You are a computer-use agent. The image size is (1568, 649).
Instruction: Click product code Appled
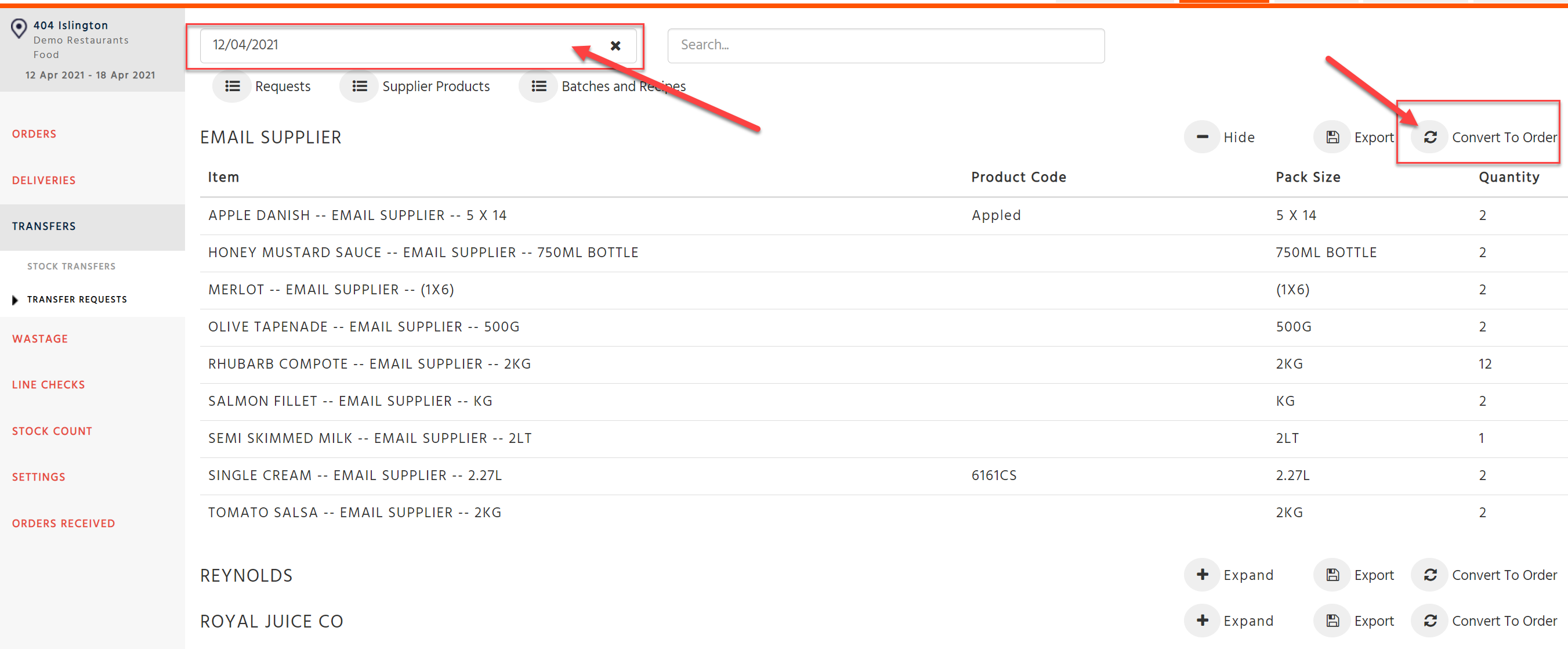coord(996,216)
